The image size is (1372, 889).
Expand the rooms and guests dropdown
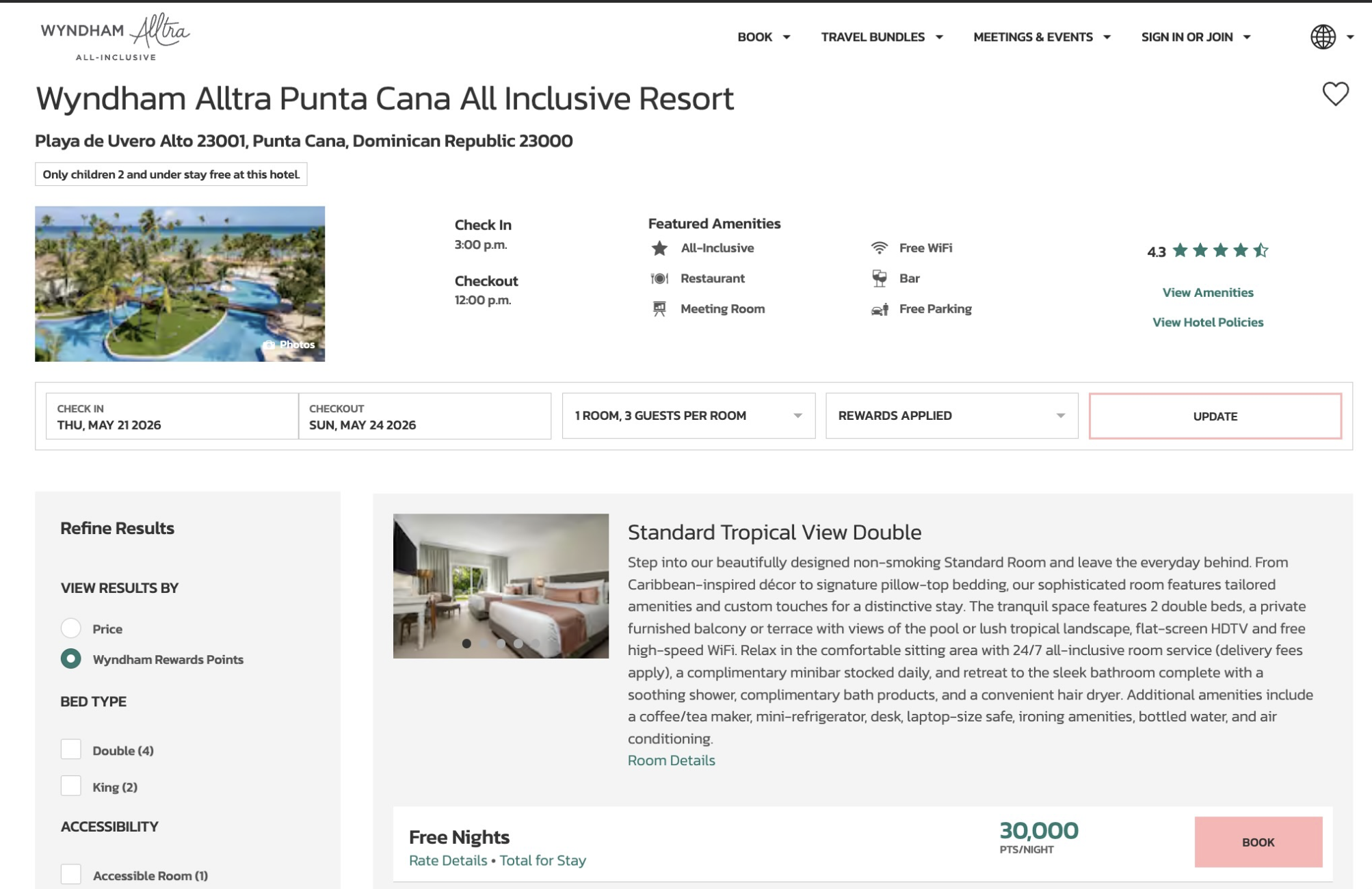point(688,416)
